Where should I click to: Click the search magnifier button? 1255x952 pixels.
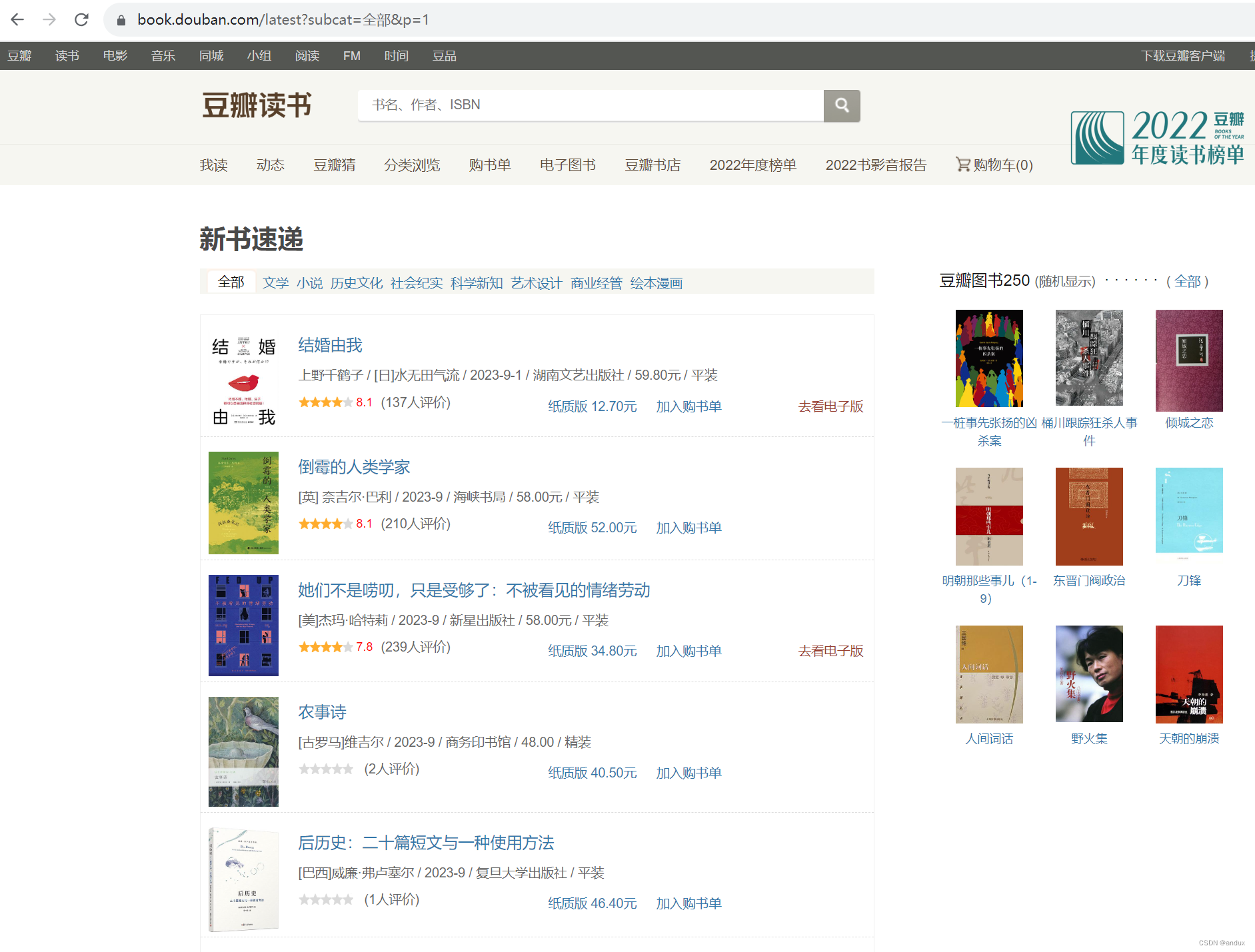coord(842,105)
